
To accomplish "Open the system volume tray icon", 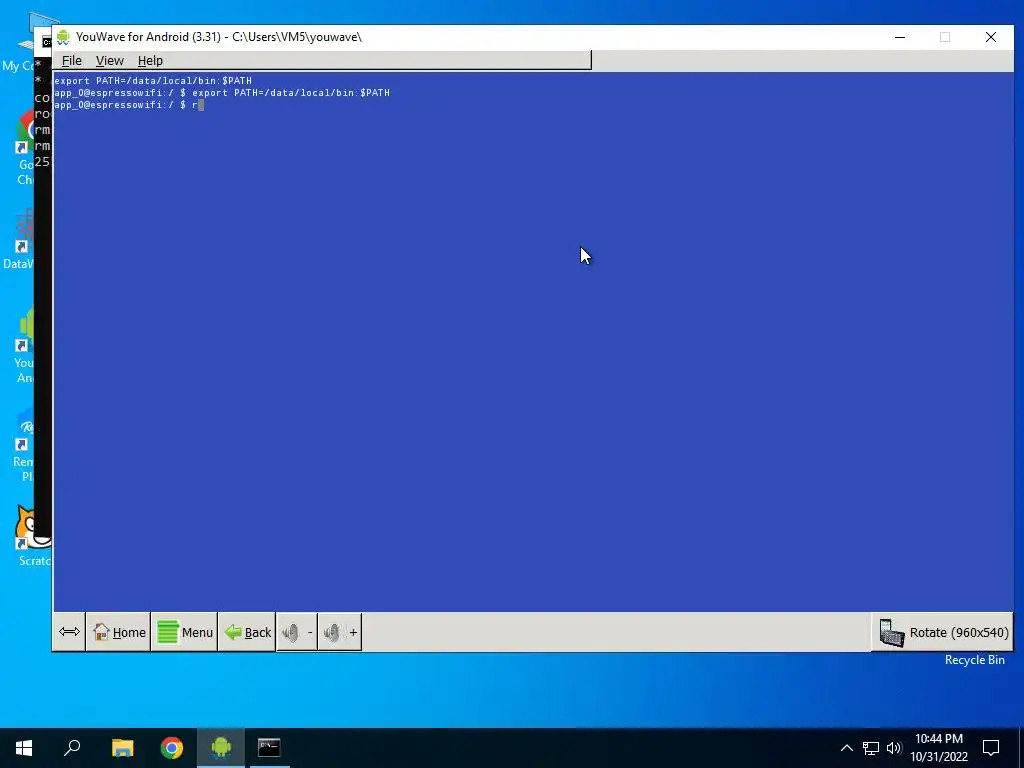I will pos(894,748).
